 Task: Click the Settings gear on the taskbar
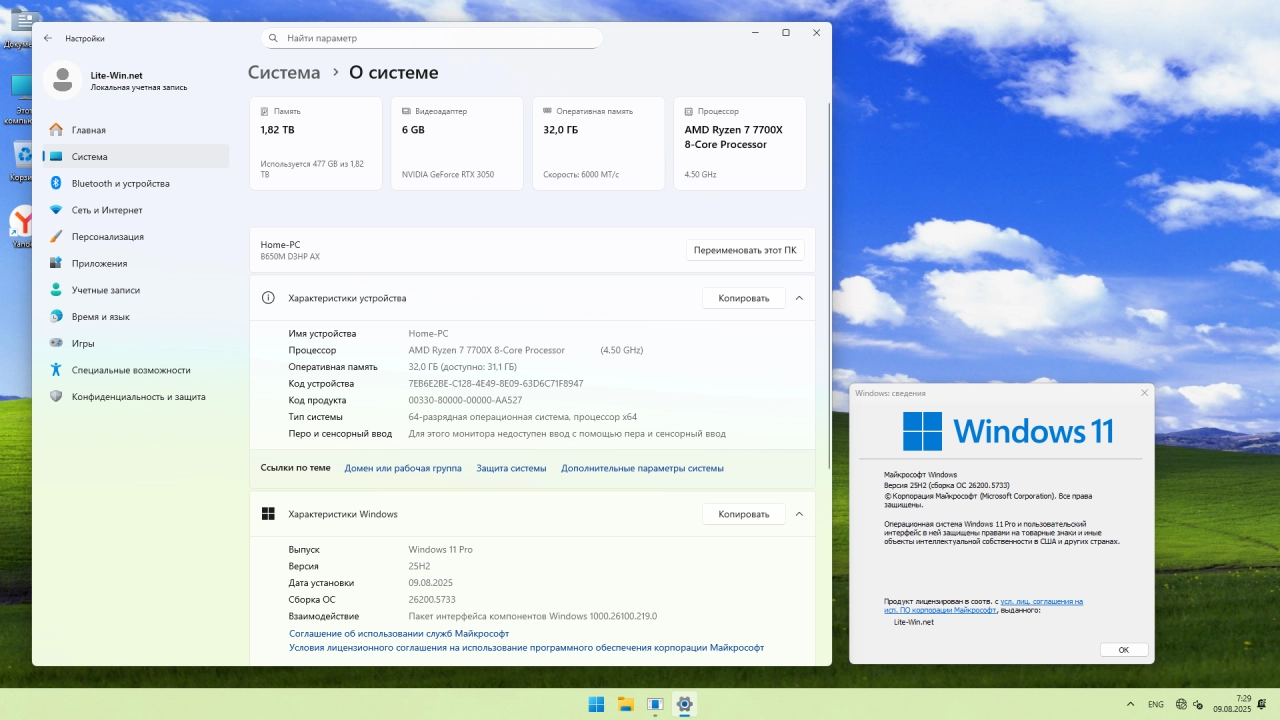pyautogui.click(x=684, y=704)
